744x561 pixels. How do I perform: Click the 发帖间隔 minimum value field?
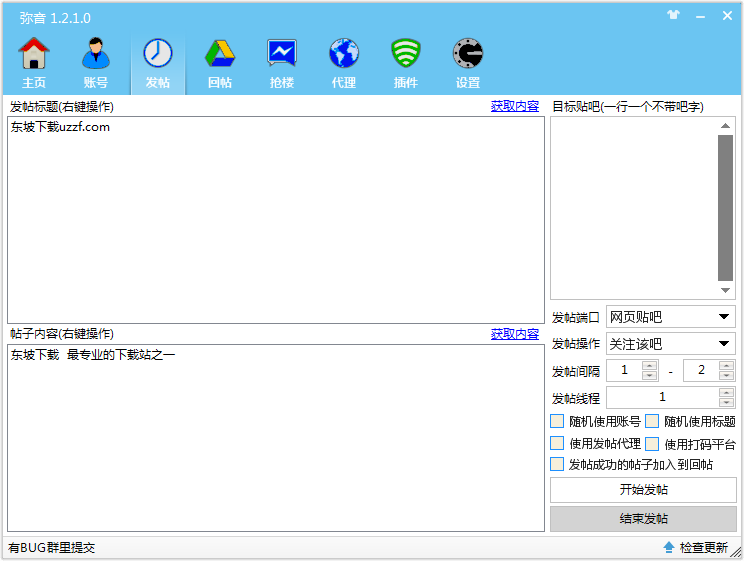click(624, 370)
